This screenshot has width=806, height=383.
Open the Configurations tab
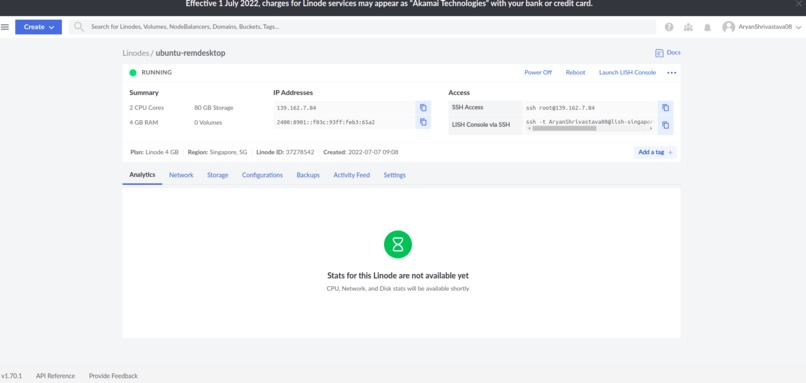(262, 175)
